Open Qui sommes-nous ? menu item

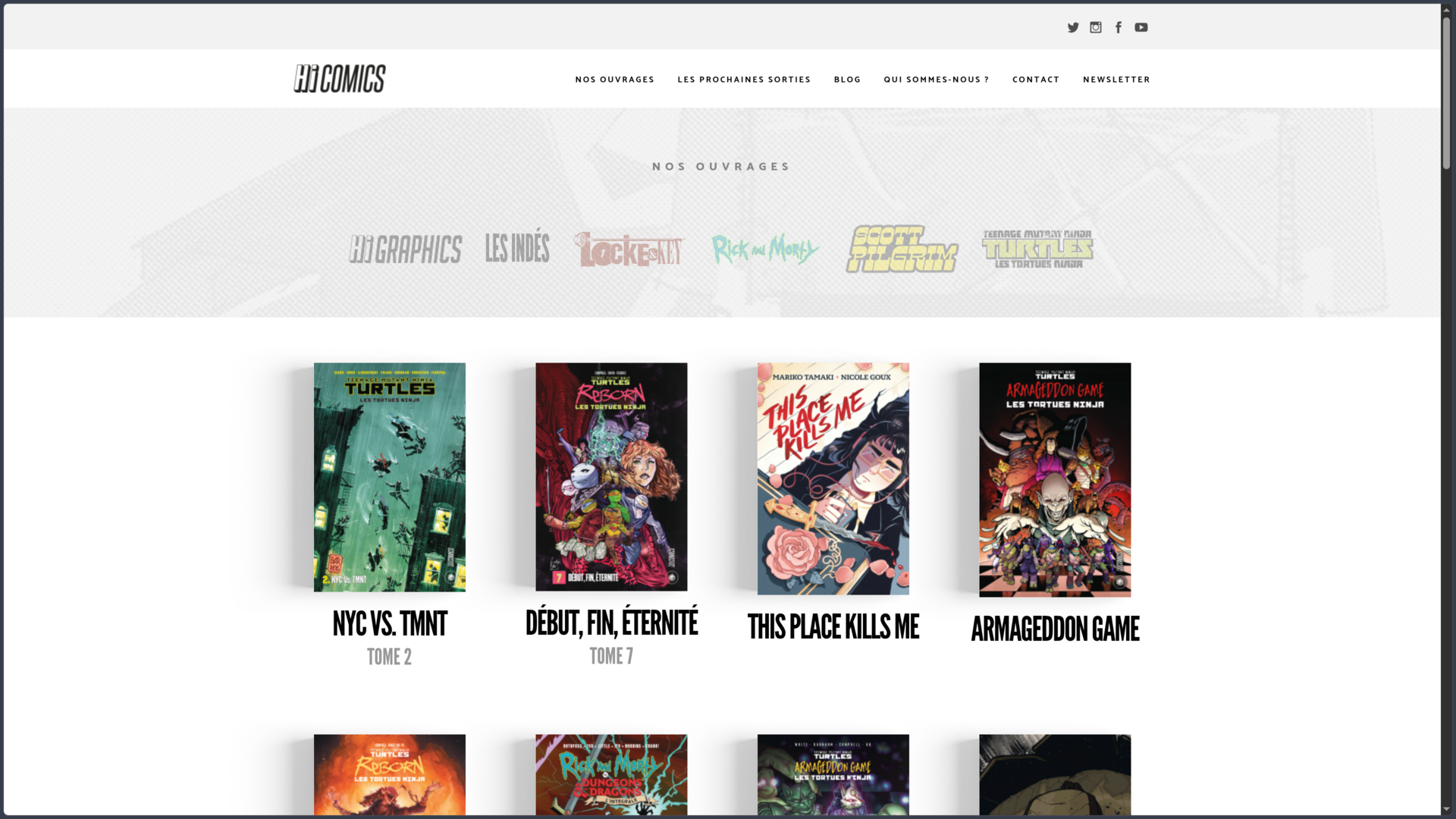pos(936,80)
